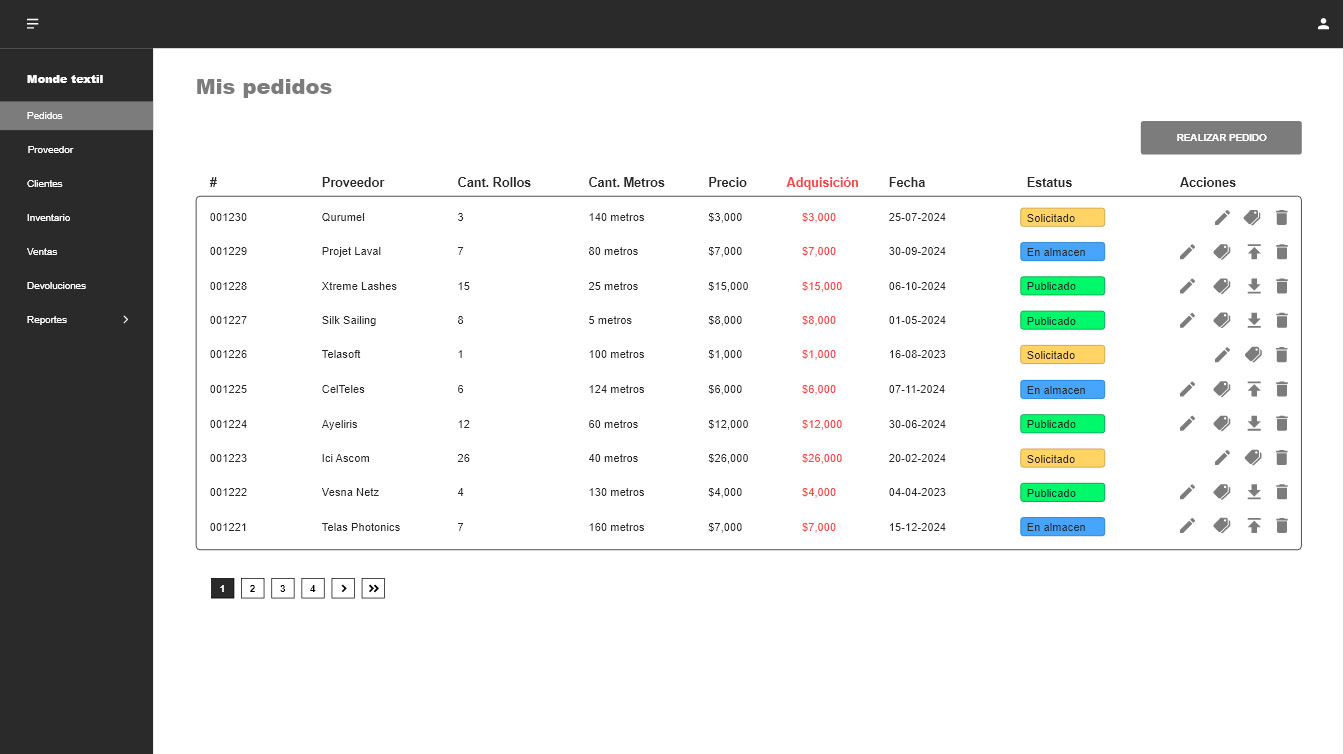
Task: Click Solicitado status of order 001226
Action: coord(1062,355)
